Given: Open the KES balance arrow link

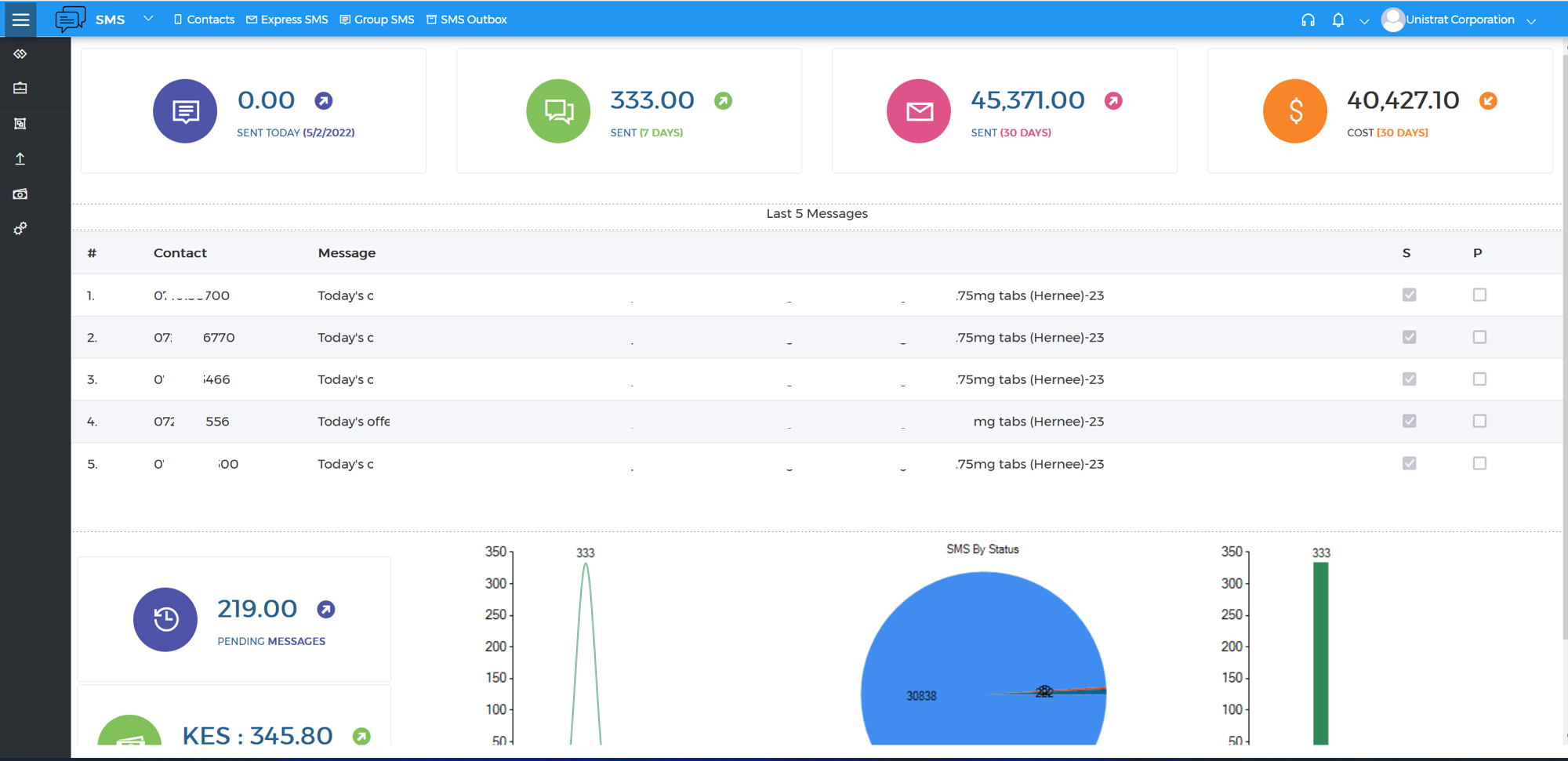Looking at the screenshot, I should point(361,736).
